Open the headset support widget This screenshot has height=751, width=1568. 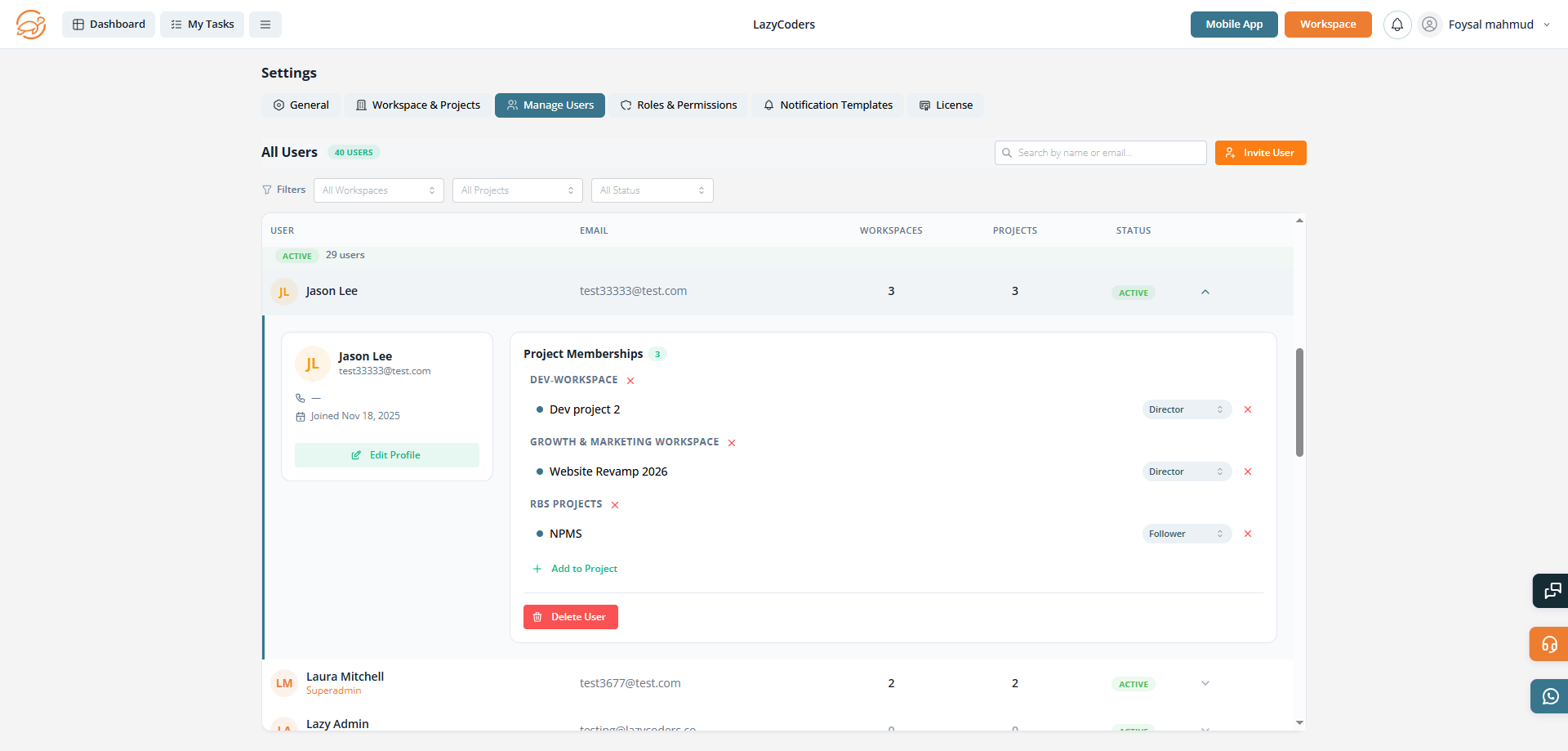pos(1549,644)
